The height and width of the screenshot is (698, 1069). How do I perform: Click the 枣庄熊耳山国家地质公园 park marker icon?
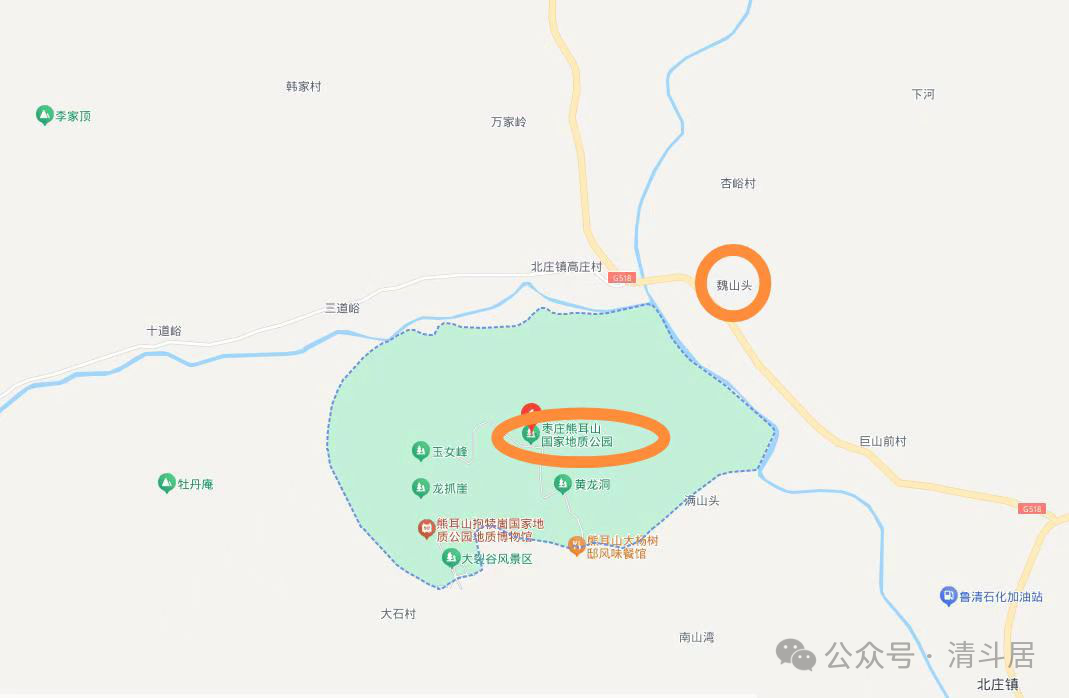coord(530,434)
